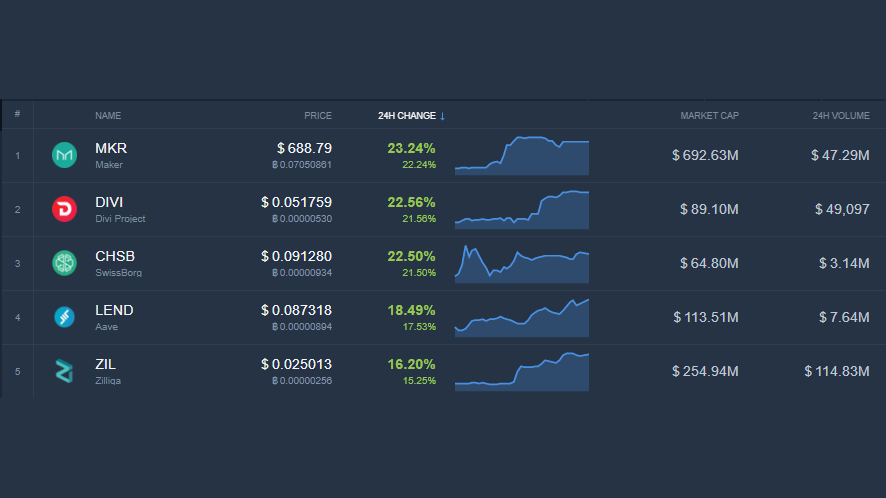Sort table by NAME column
886x498 pixels.
pyautogui.click(x=108, y=115)
